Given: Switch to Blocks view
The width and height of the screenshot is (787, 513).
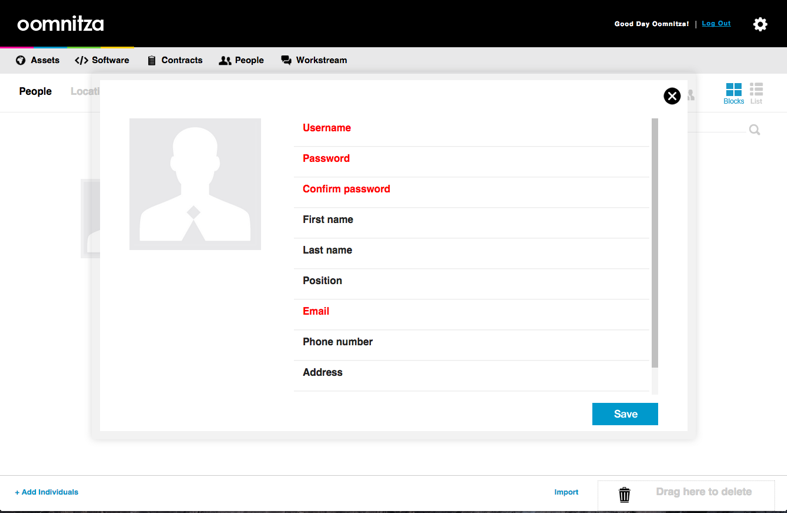Looking at the screenshot, I should point(733,94).
